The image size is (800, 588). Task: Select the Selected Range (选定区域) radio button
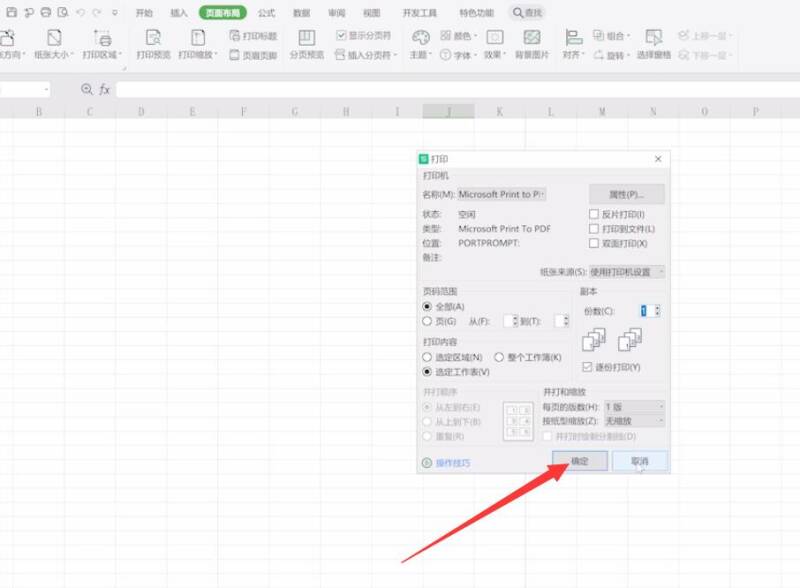[x=427, y=357]
